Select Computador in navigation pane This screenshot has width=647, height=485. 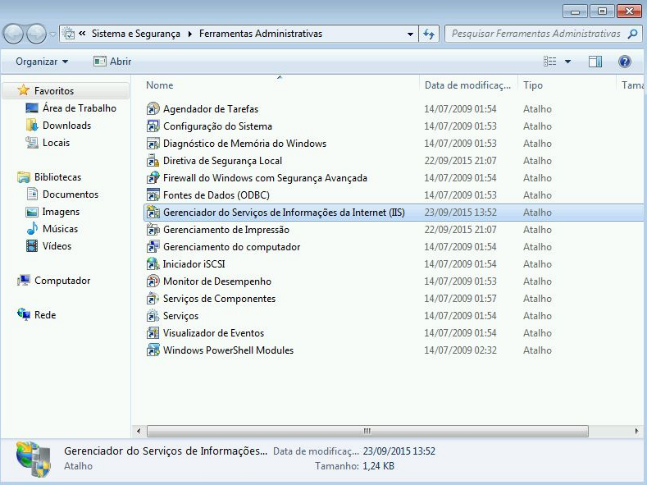pos(62,281)
